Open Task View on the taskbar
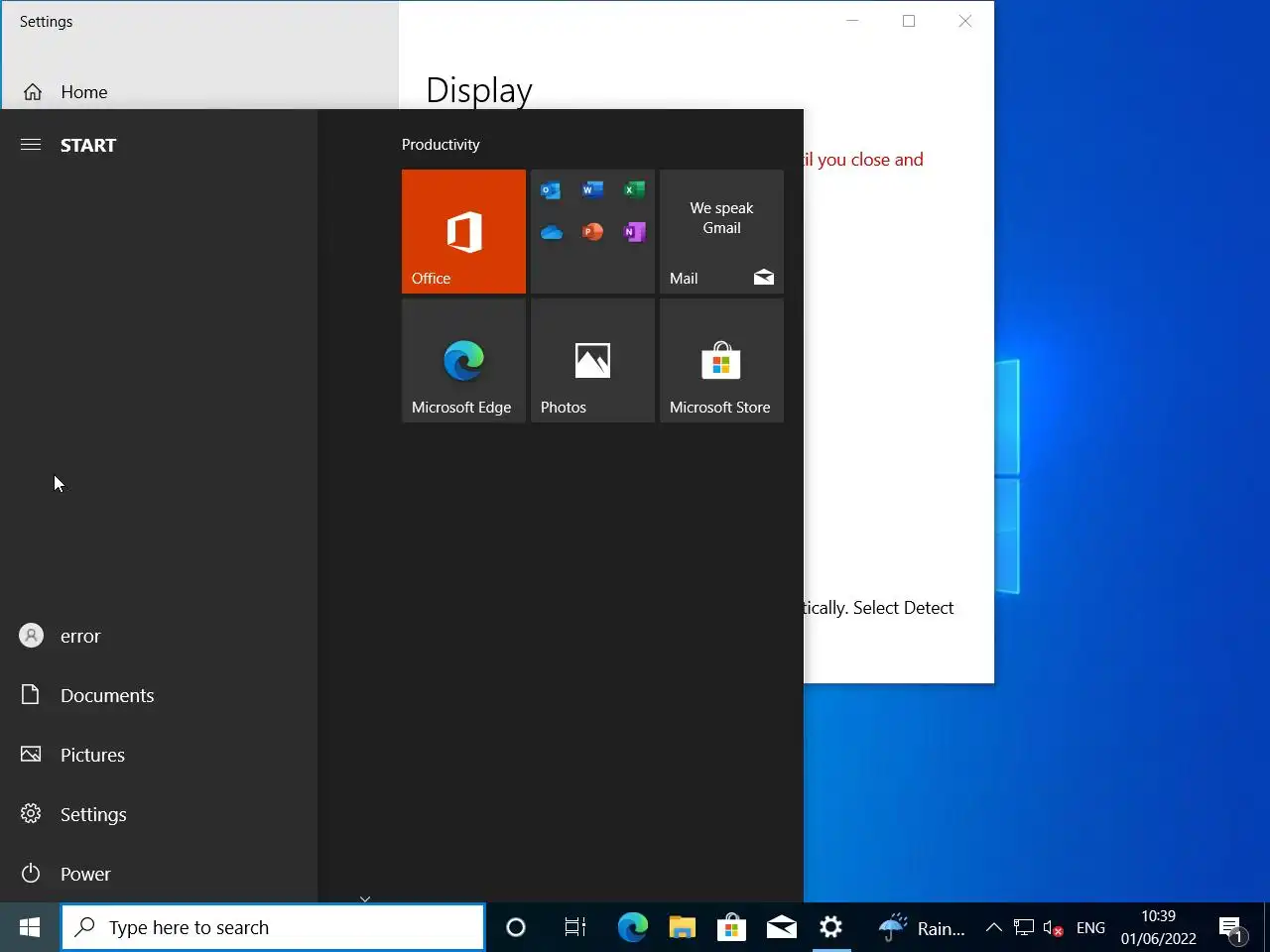This screenshot has height=952, width=1270. click(575, 927)
